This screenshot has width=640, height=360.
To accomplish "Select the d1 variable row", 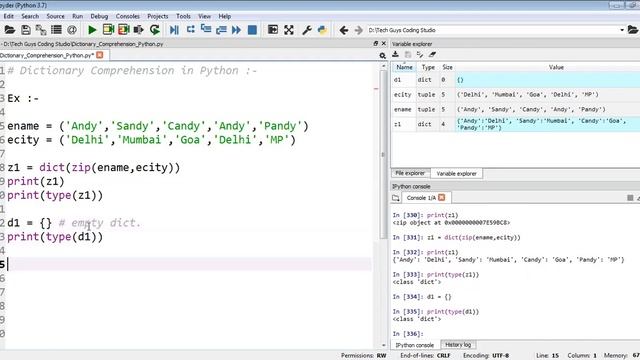I will tap(516, 80).
